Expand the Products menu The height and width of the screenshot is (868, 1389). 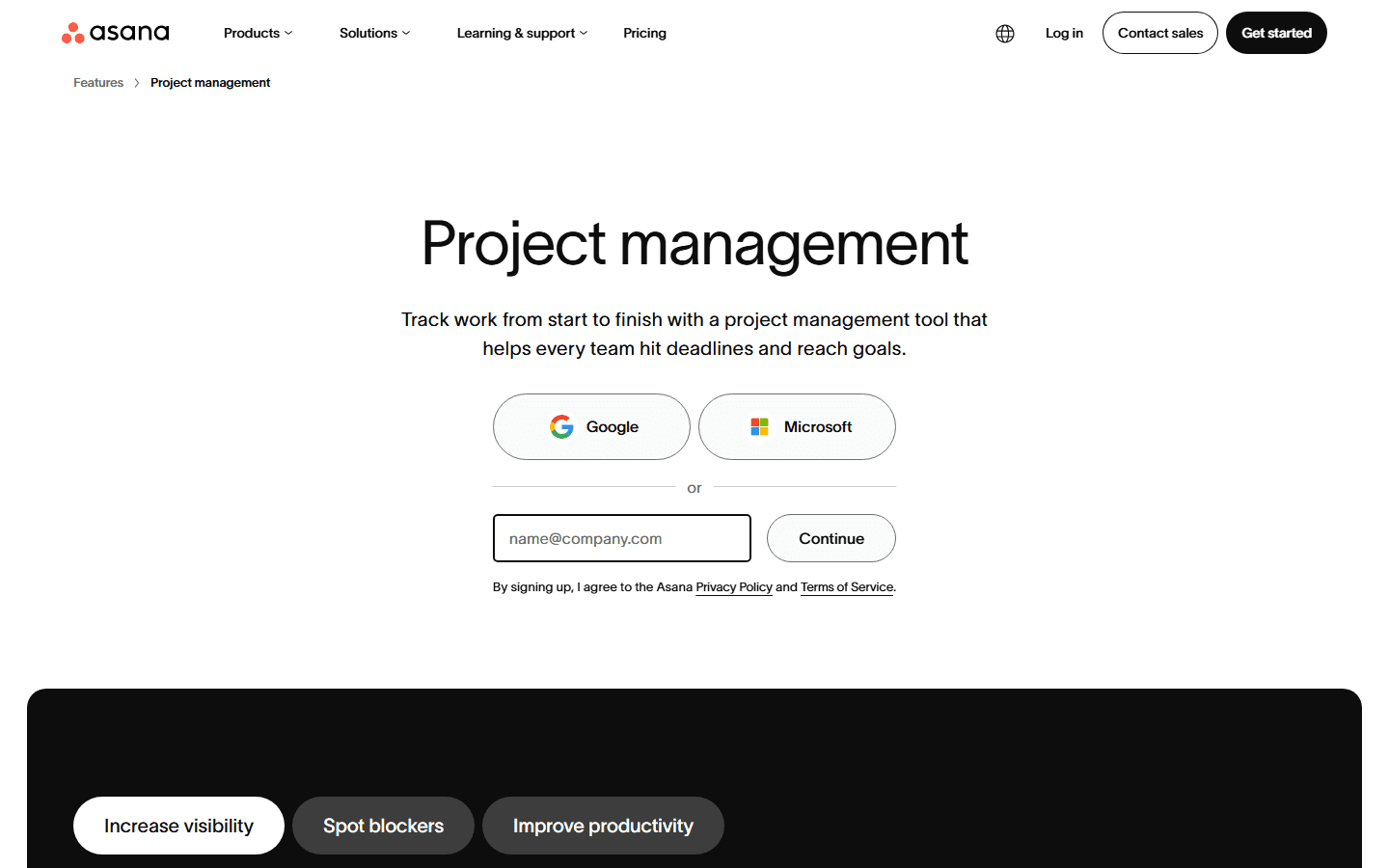258,33
